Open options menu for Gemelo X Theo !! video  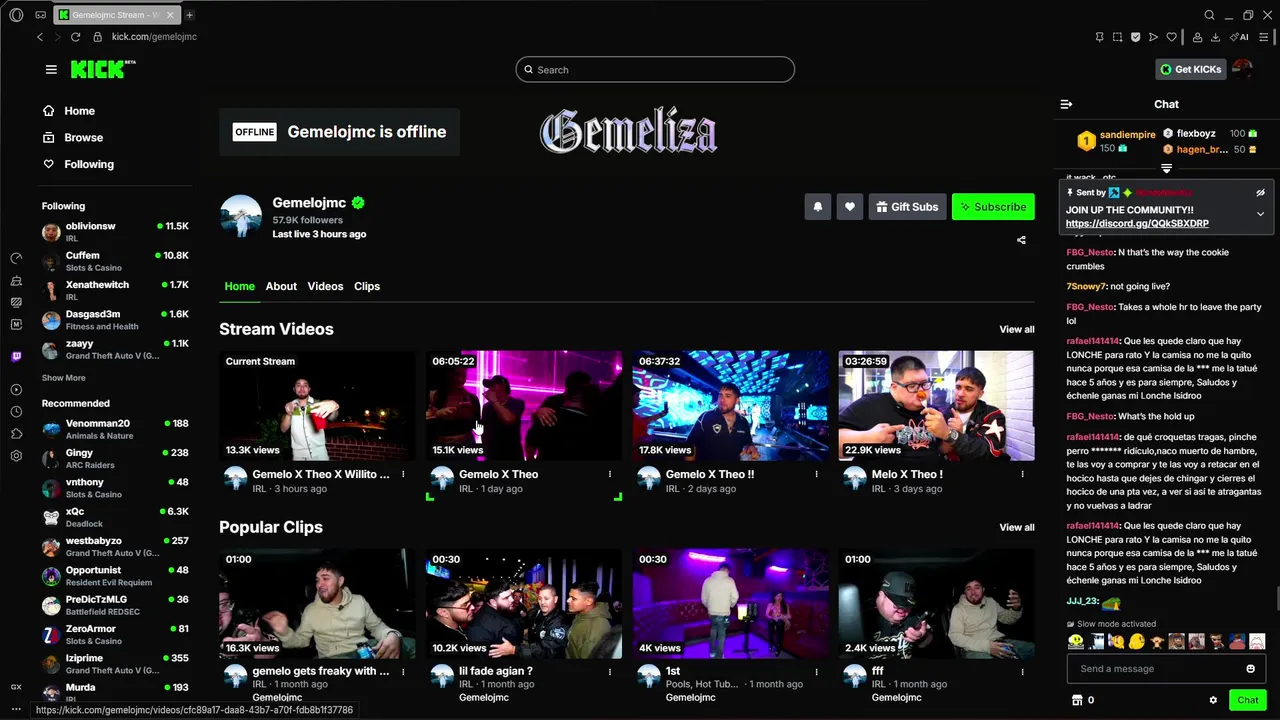(816, 475)
